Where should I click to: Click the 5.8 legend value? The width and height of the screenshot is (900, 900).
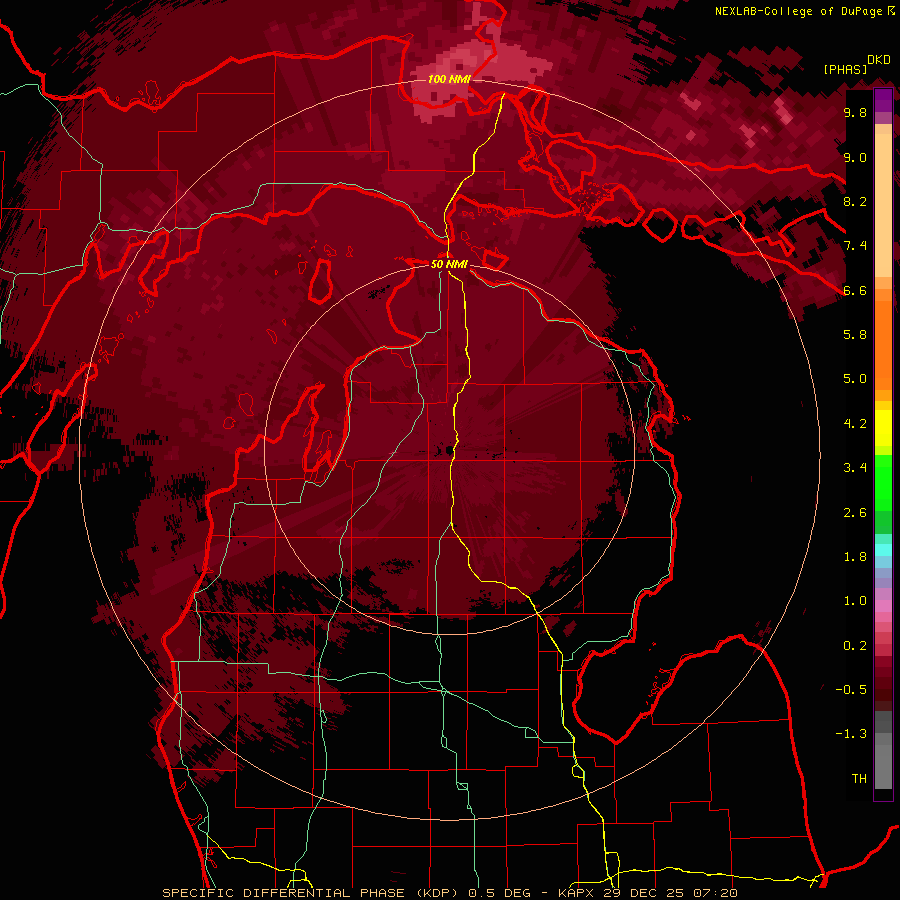(855, 335)
